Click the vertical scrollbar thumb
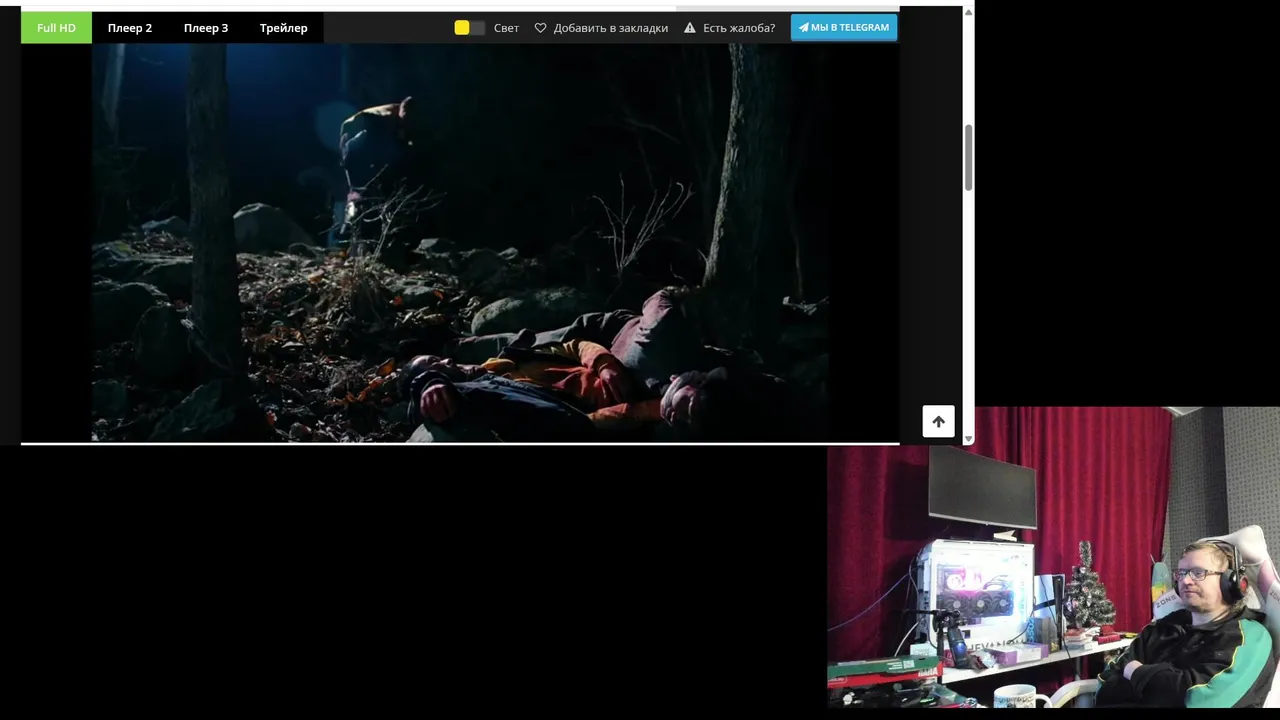1280x720 pixels. coord(968,158)
